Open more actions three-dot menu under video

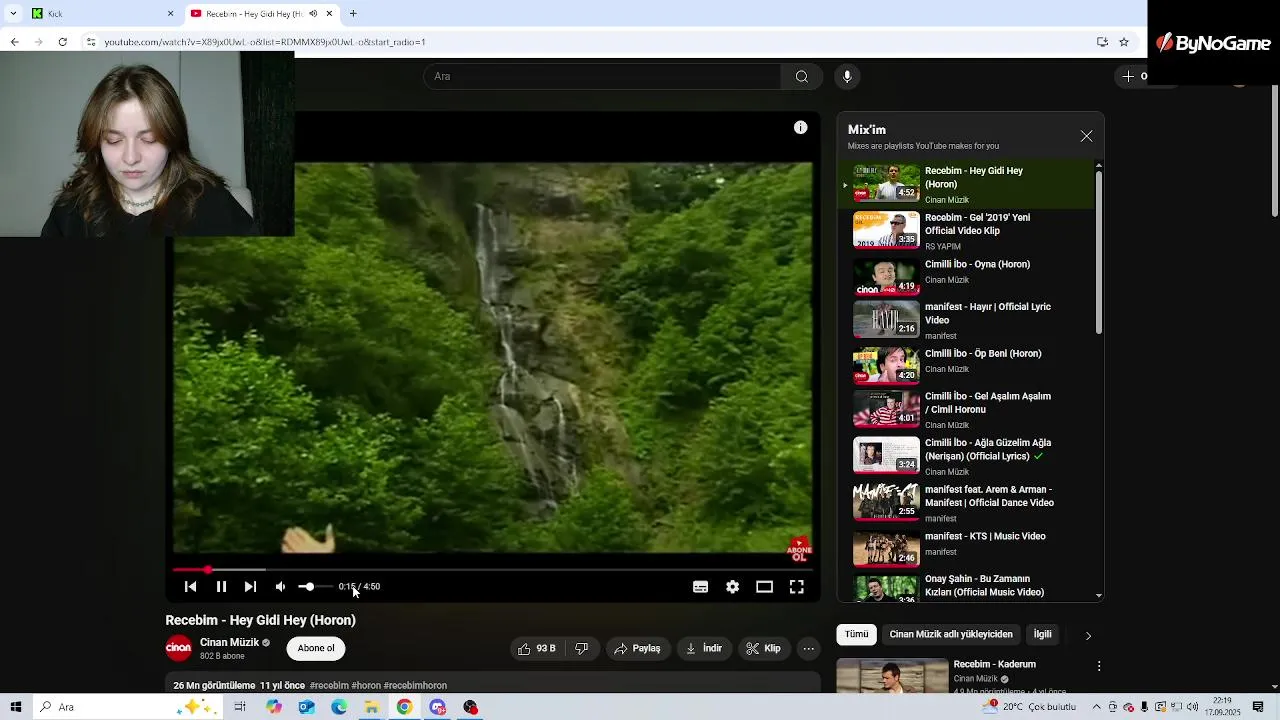tap(809, 649)
